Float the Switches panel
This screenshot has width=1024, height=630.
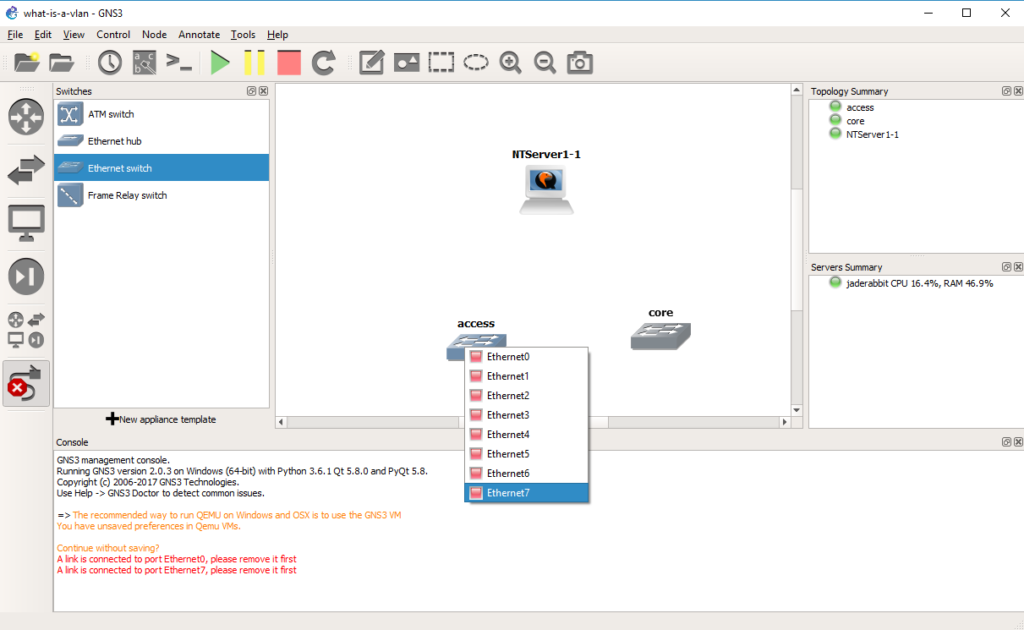point(251,91)
